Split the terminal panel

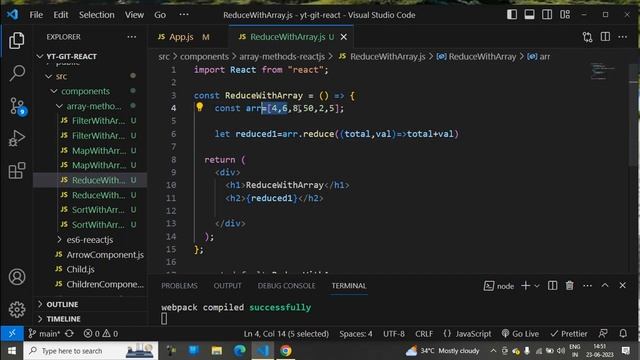pyautogui.click(x=552, y=286)
